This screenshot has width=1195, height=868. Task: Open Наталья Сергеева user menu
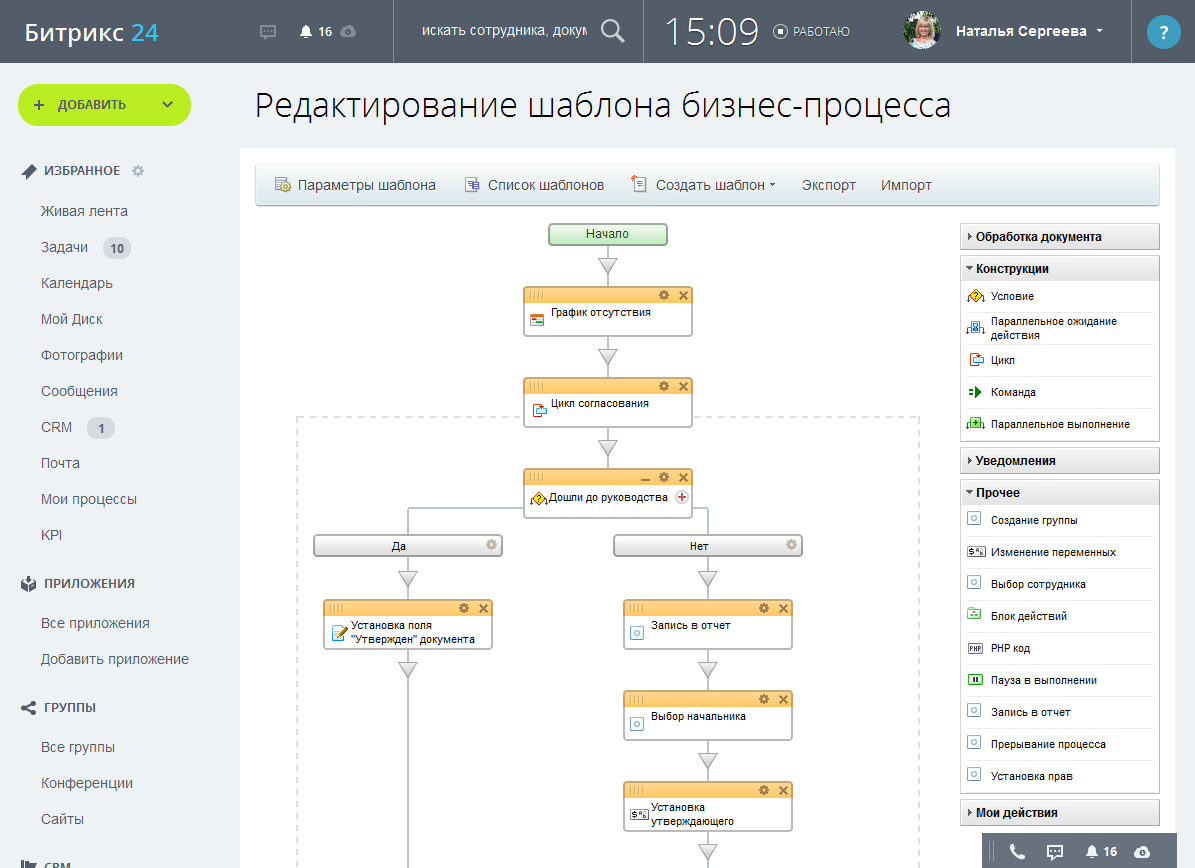1030,31
